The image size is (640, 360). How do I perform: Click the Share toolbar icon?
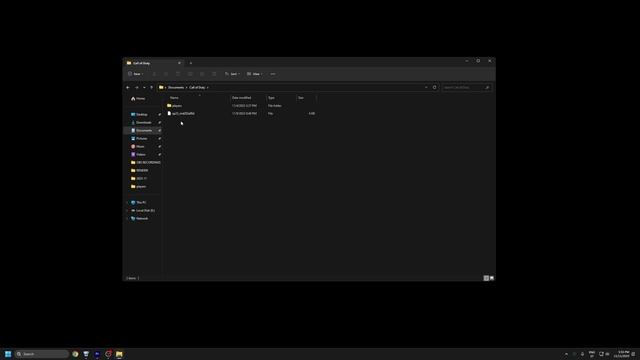pos(202,74)
